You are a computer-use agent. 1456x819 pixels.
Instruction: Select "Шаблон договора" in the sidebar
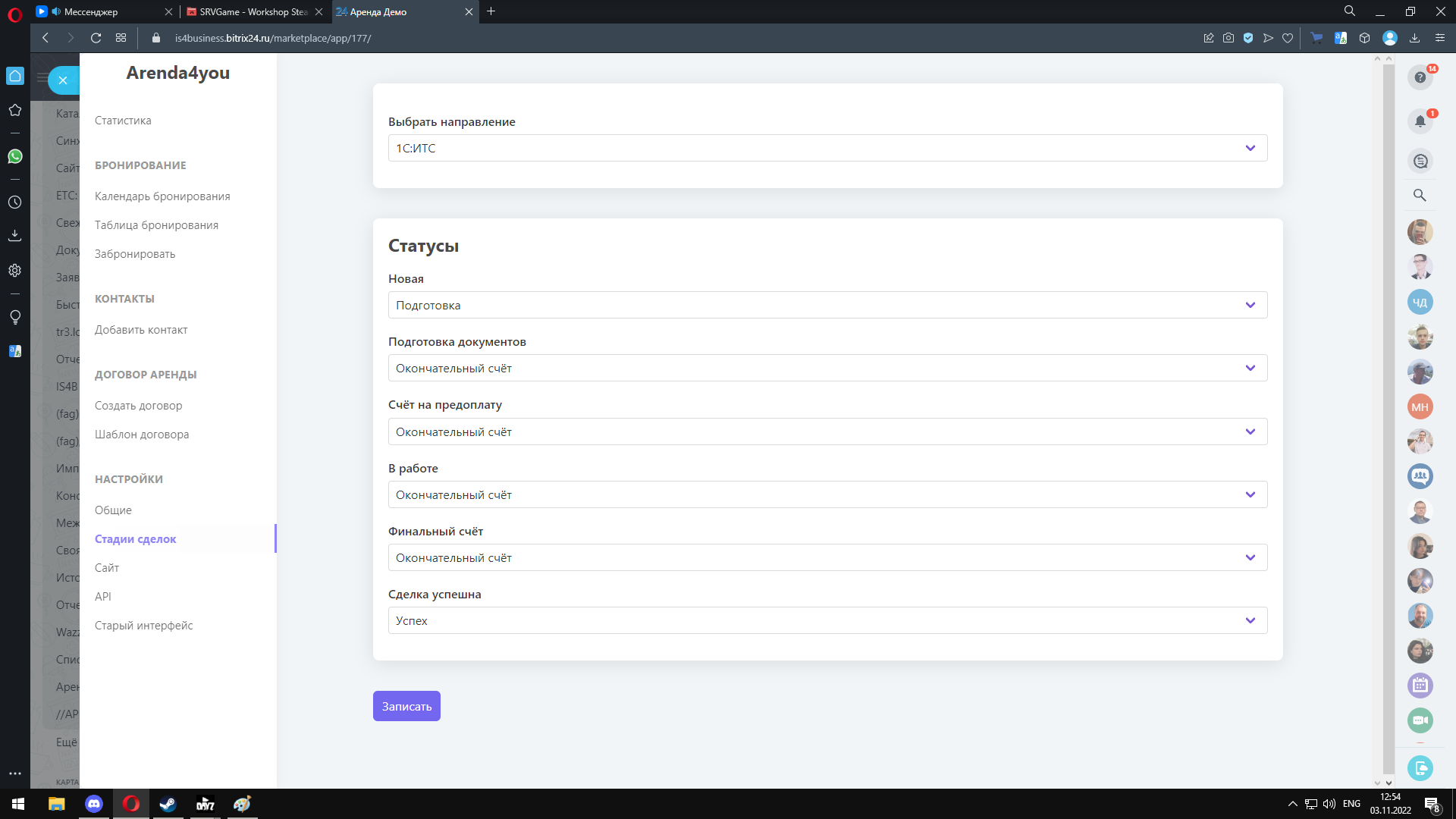(142, 435)
